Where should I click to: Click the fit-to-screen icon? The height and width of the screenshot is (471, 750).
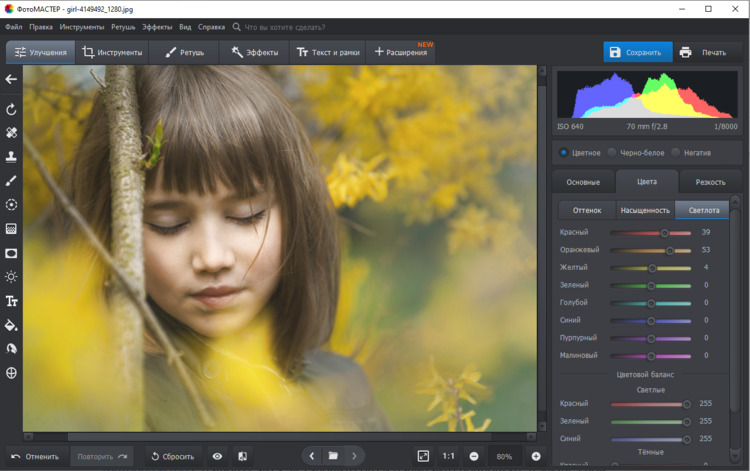point(423,456)
